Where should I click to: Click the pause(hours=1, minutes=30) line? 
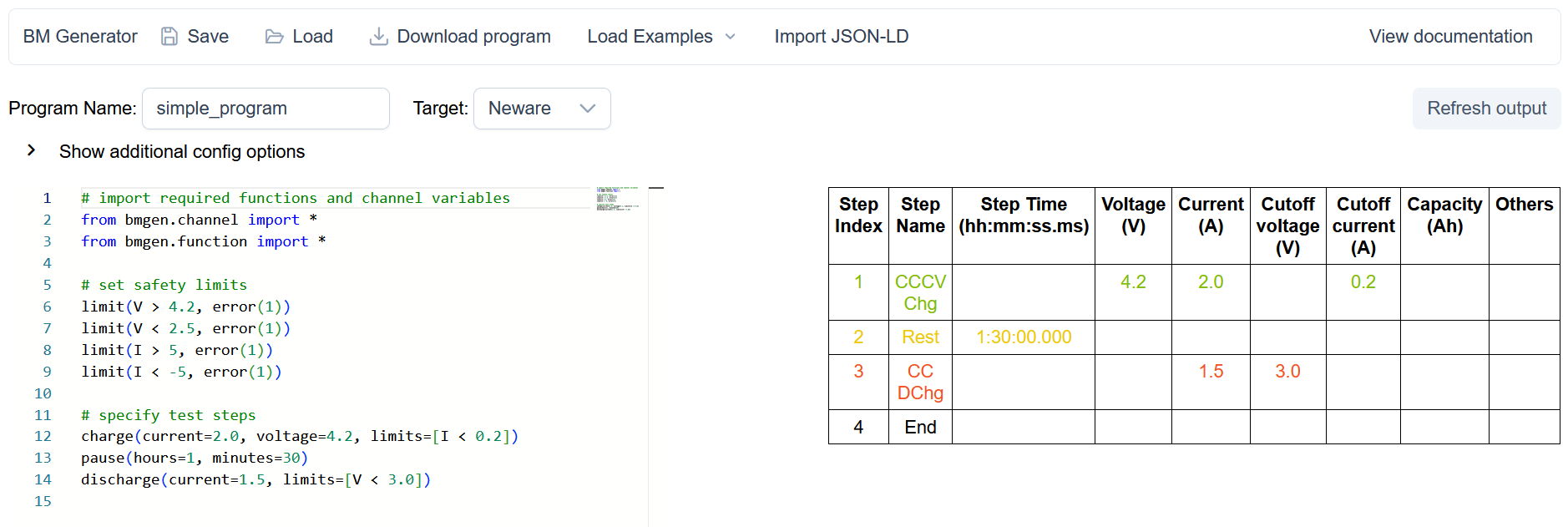pyautogui.click(x=195, y=458)
